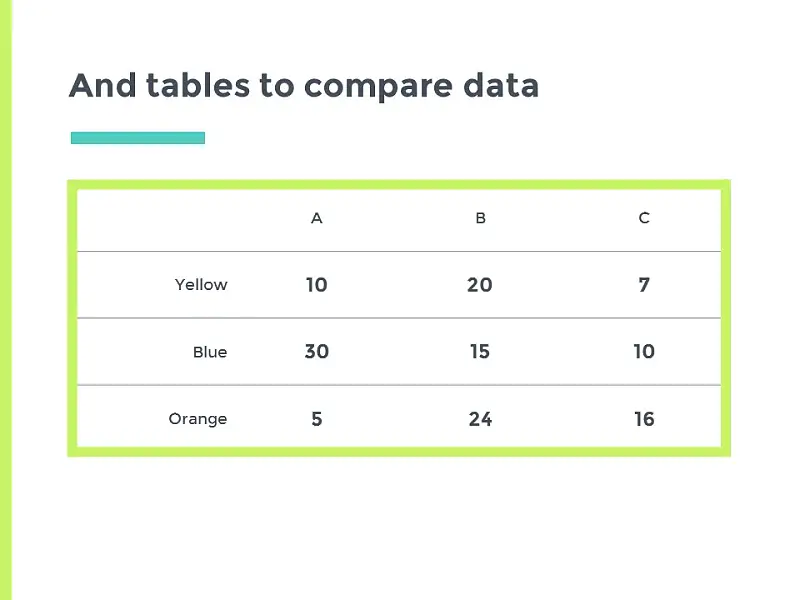Click the teal underline bar below the title
The height and width of the screenshot is (600, 800).
(x=138, y=138)
